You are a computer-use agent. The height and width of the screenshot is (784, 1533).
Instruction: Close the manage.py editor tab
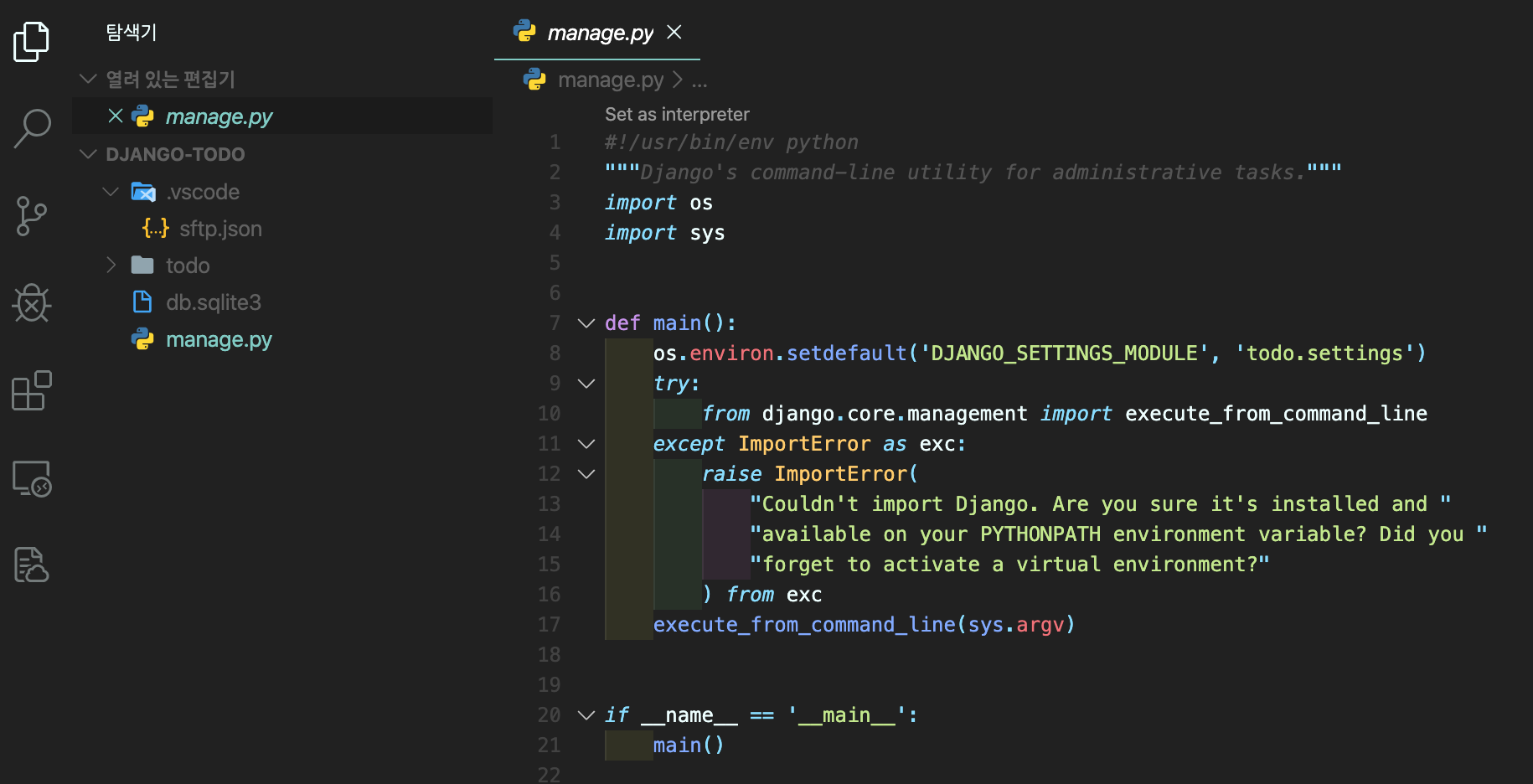674,32
